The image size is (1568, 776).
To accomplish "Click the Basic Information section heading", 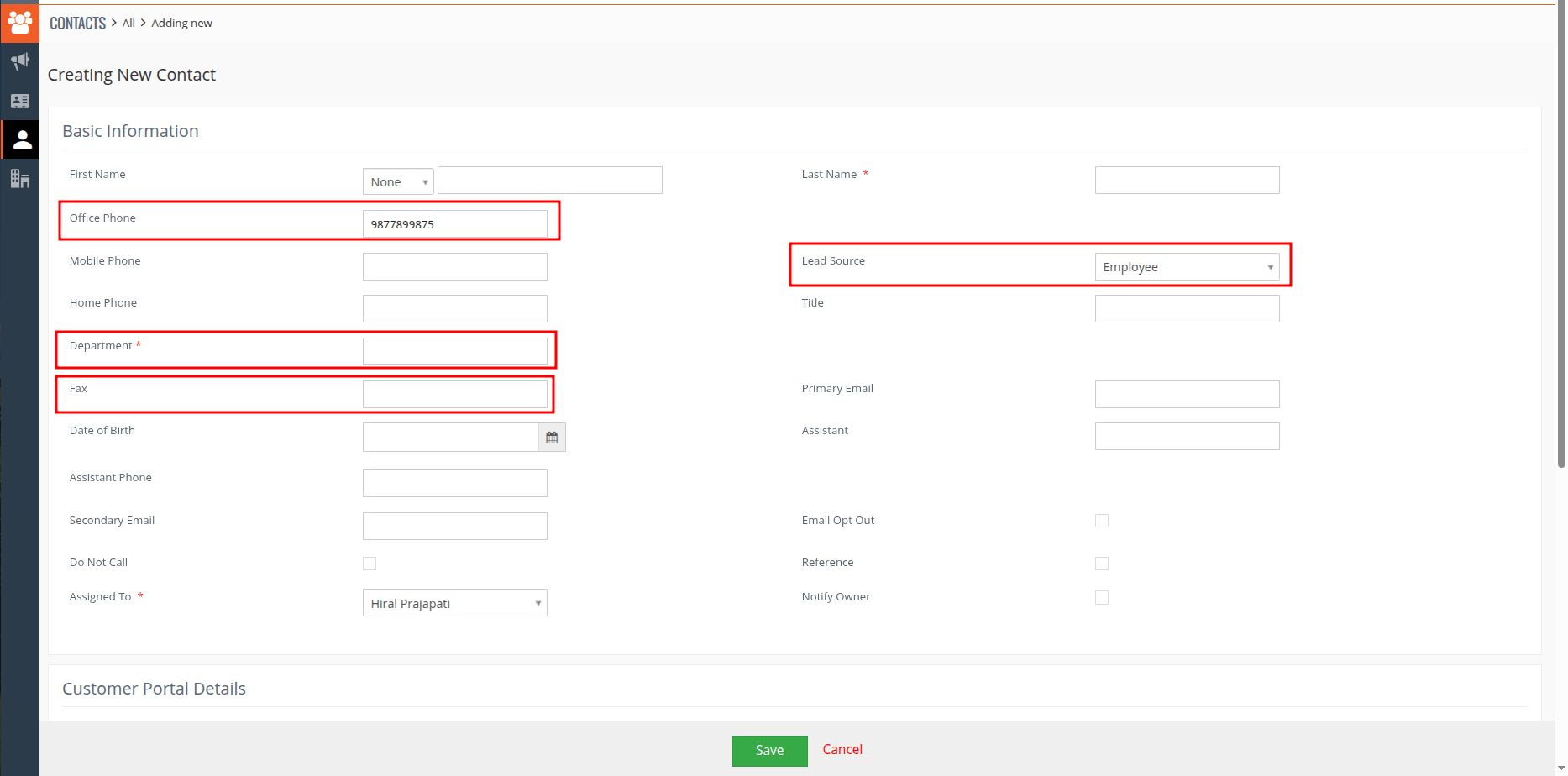I will coord(130,131).
